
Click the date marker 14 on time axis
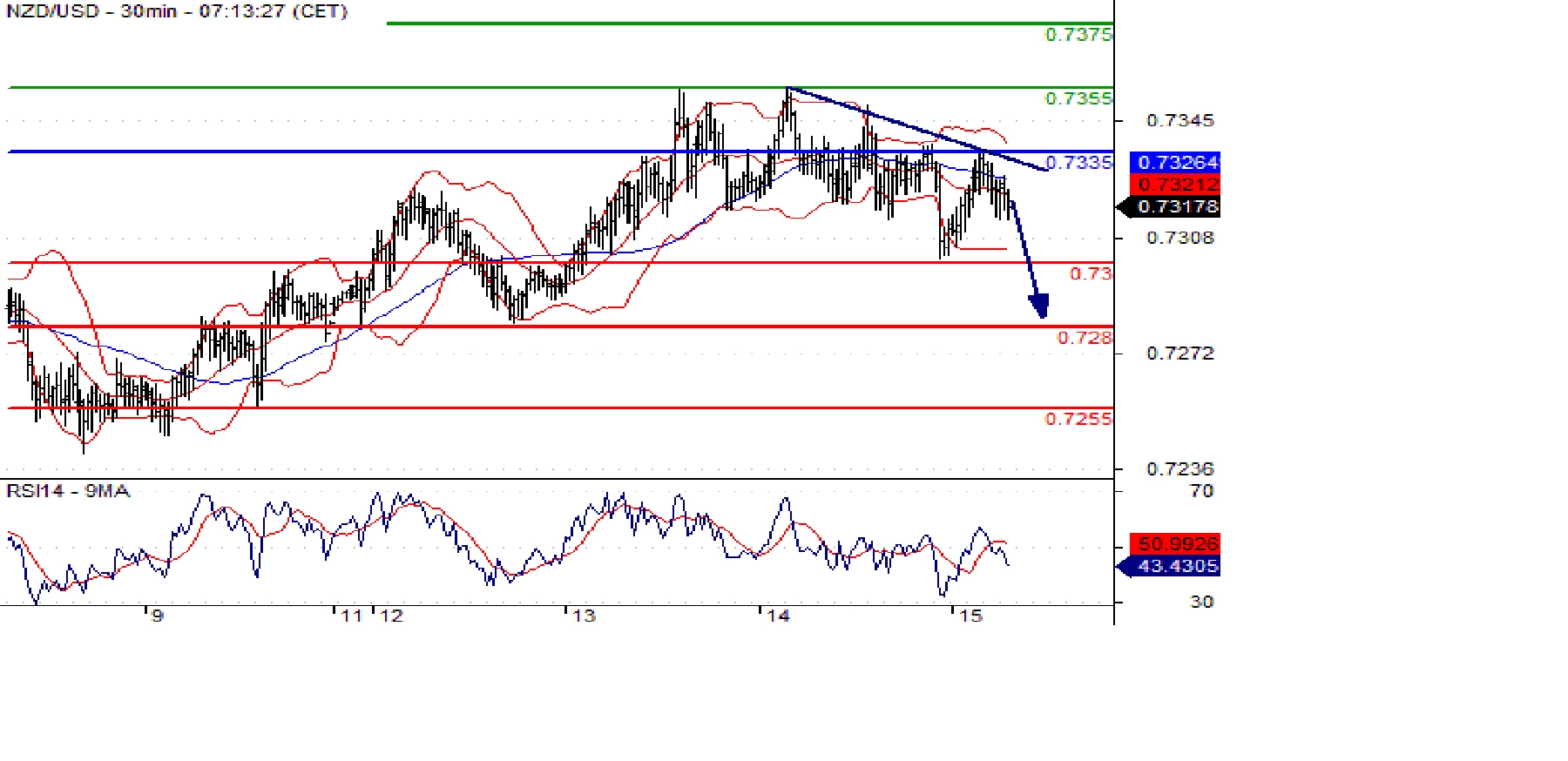tap(778, 616)
